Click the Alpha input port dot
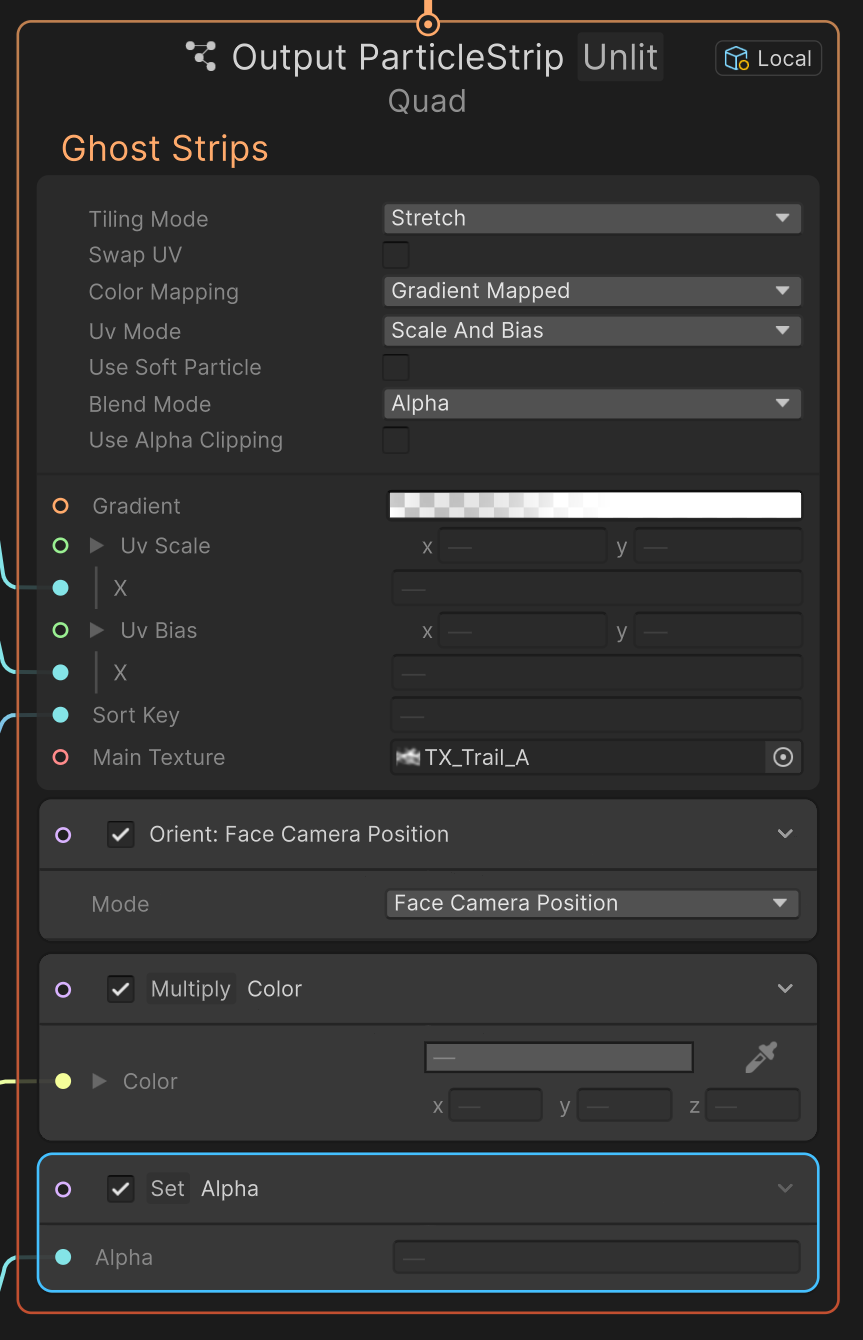The width and height of the screenshot is (863, 1340). pos(63,1257)
